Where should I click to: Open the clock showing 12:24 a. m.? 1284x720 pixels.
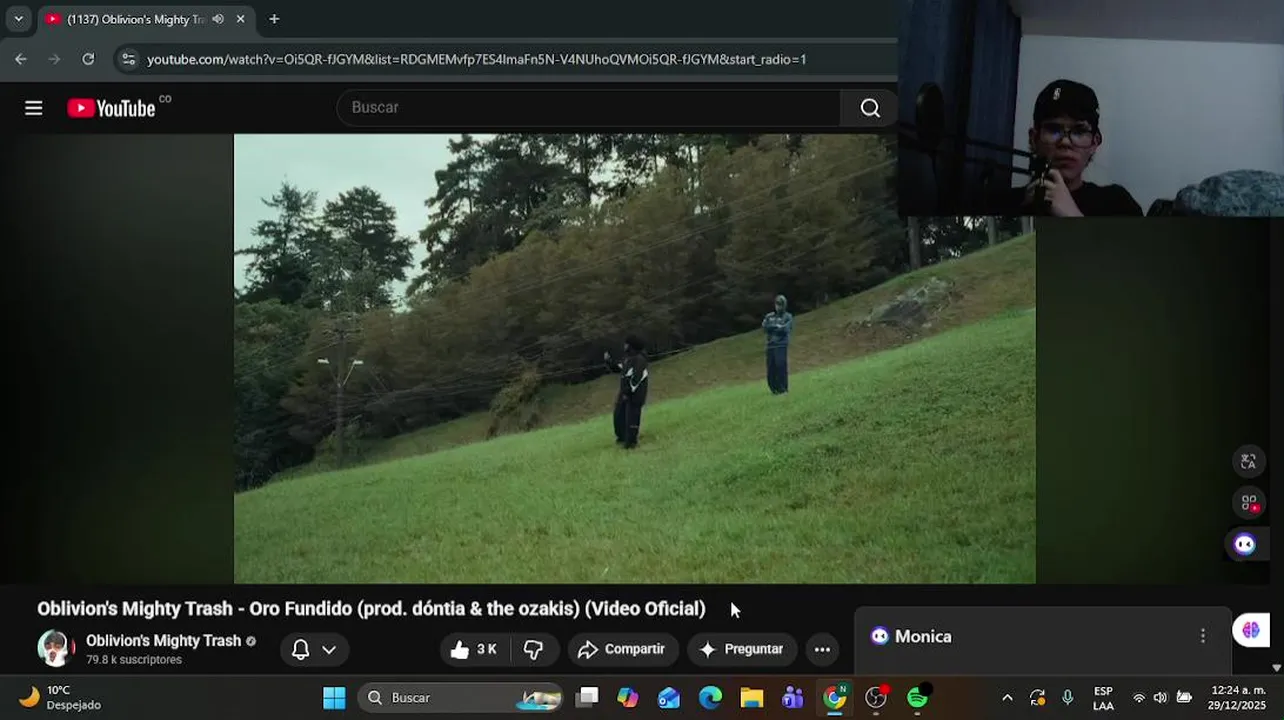pyautogui.click(x=1238, y=698)
